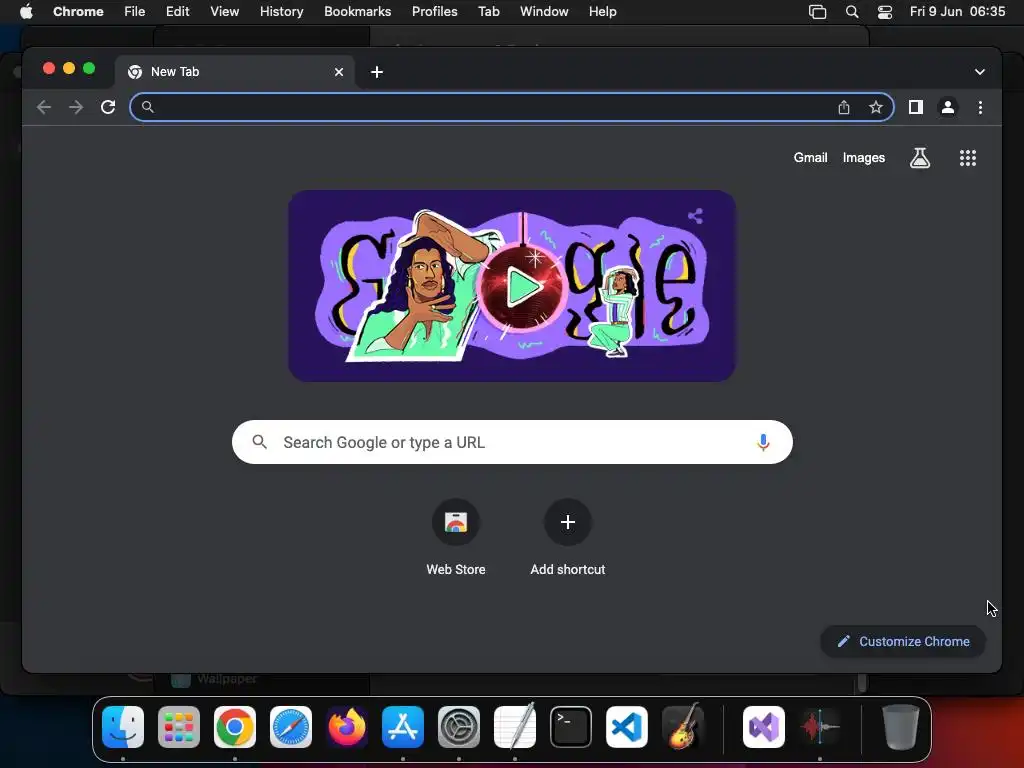
Task: Click the Customize Chrome button
Action: (x=903, y=641)
